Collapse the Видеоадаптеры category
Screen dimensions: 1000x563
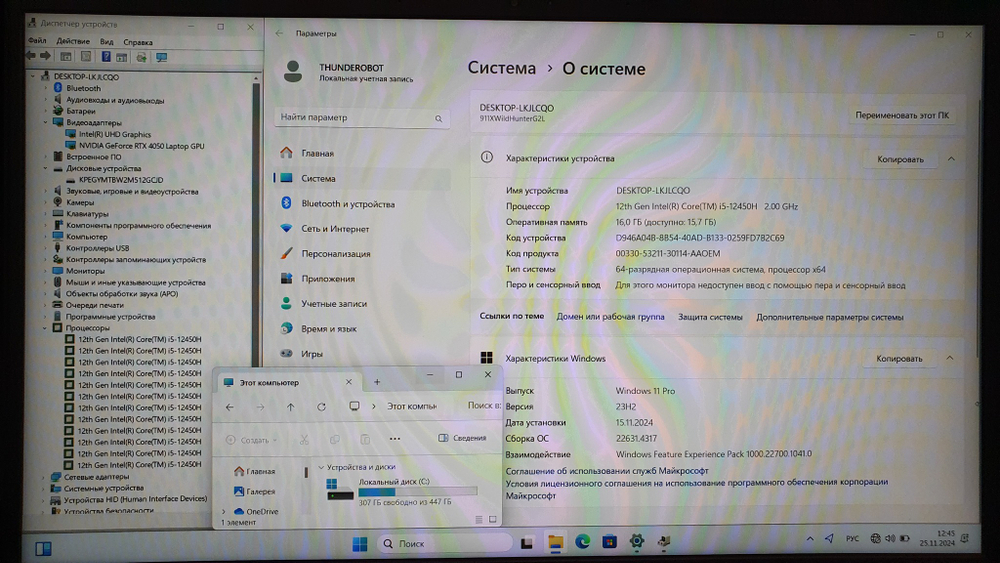tap(46, 122)
